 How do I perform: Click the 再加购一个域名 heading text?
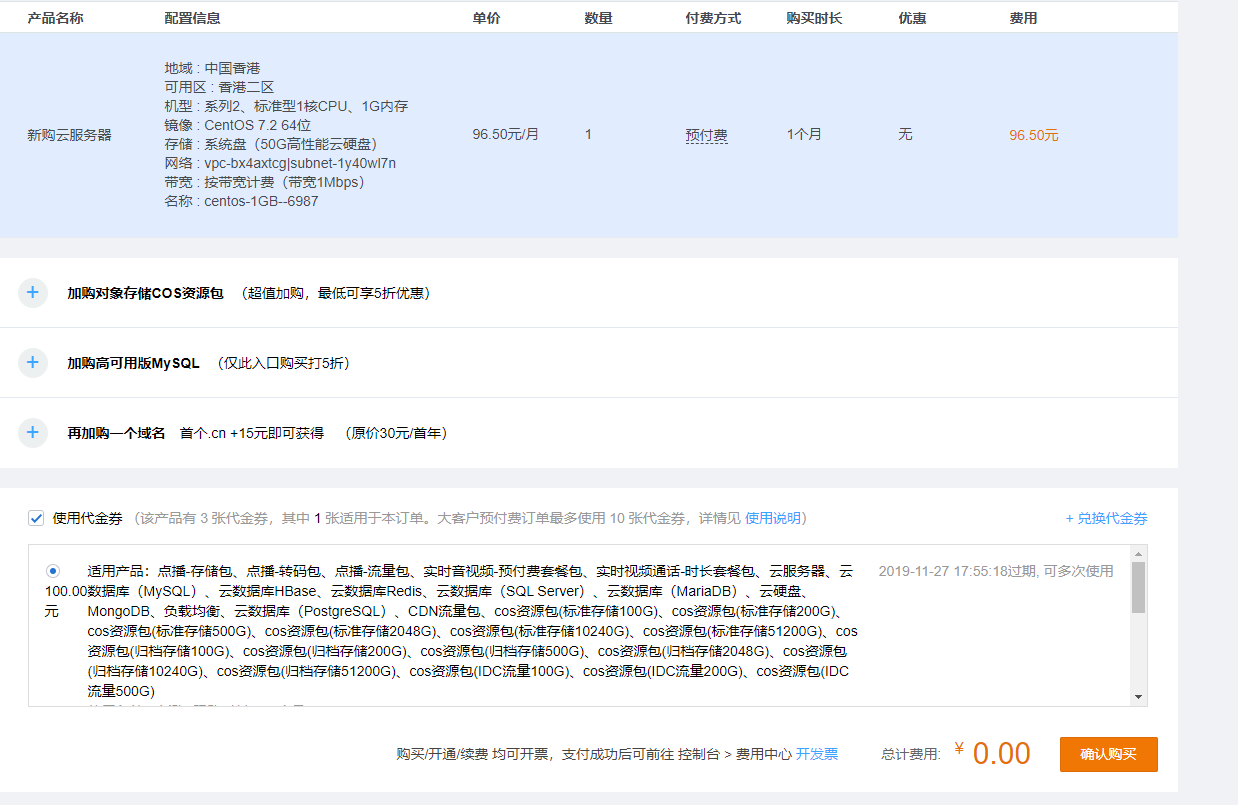pyautogui.click(x=116, y=433)
